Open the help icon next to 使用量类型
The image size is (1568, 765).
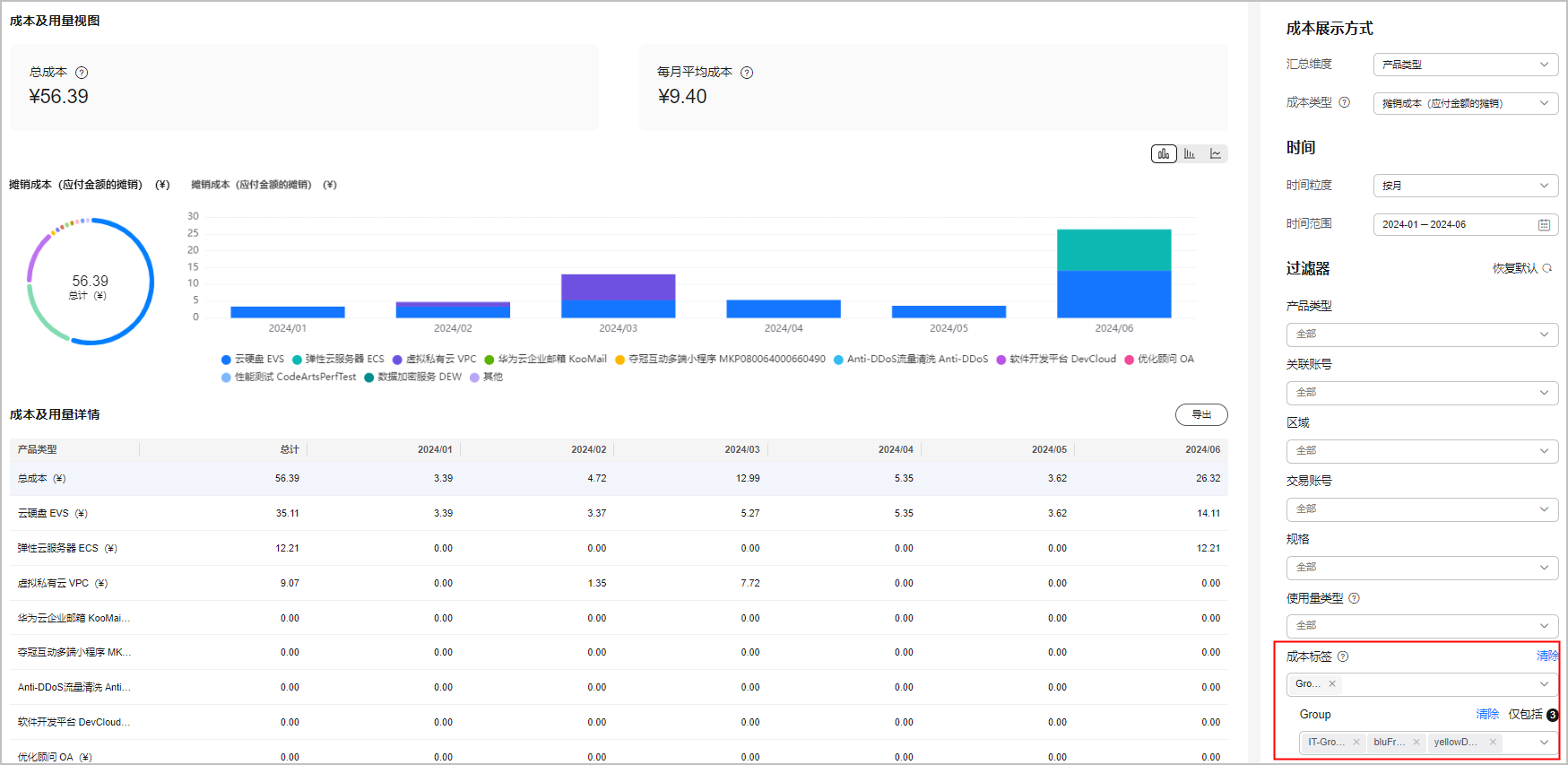1354,598
